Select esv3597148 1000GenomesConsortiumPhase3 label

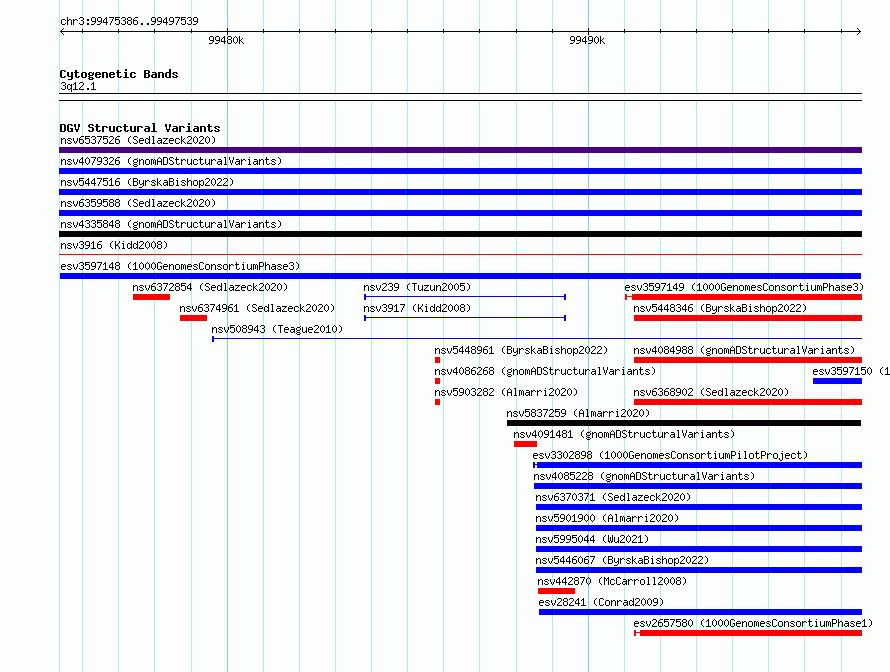180,266
